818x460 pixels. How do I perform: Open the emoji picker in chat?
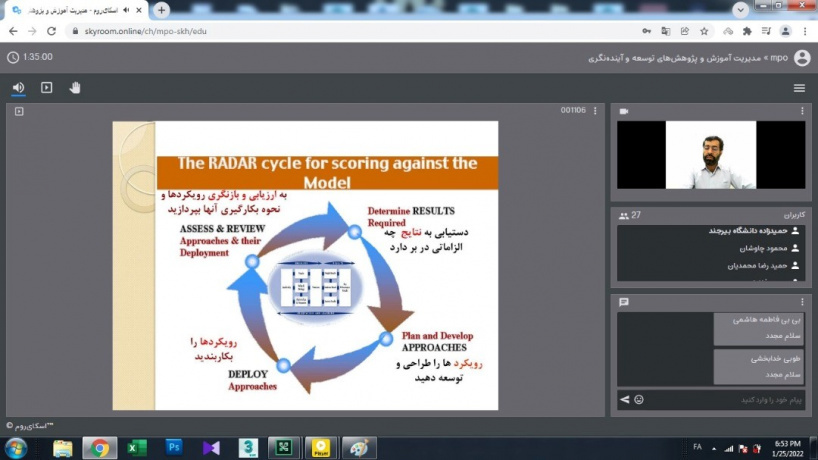point(639,400)
